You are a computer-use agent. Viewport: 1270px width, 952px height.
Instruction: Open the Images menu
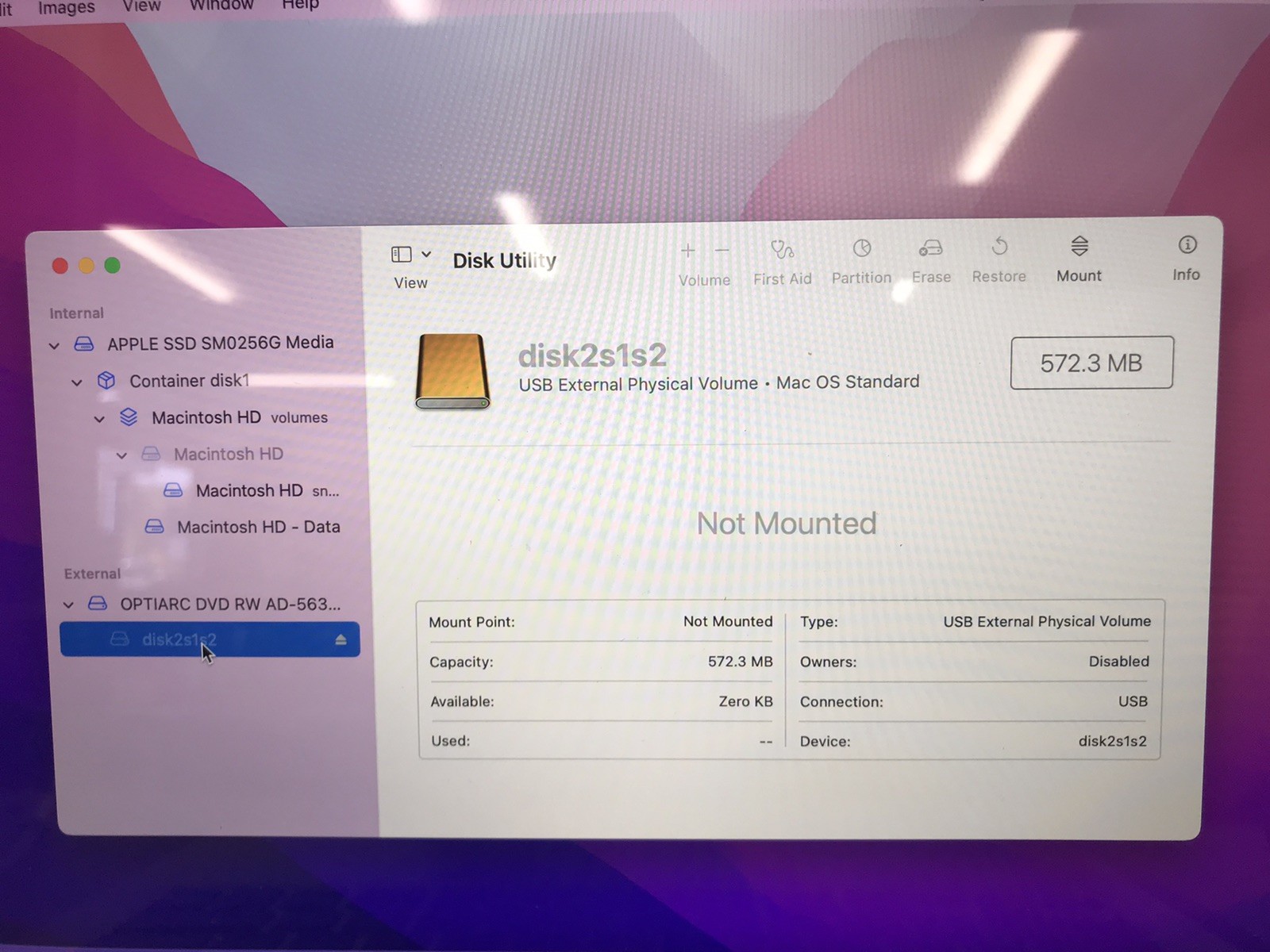pyautogui.click(x=67, y=7)
